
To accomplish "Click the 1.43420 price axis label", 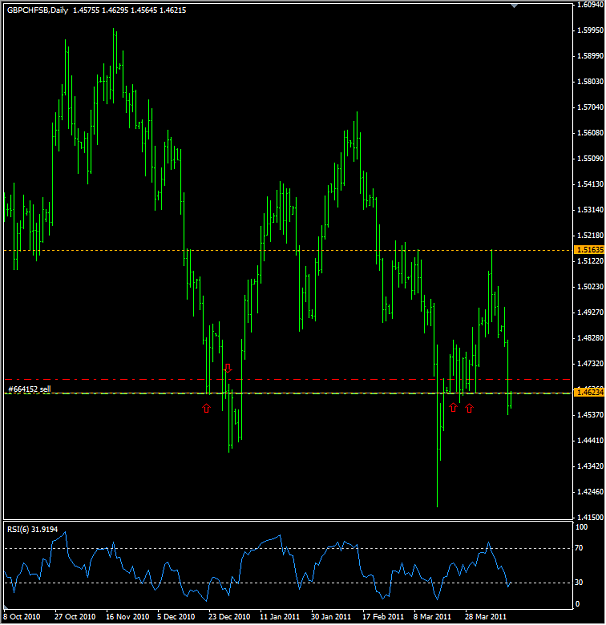I will 590,466.
